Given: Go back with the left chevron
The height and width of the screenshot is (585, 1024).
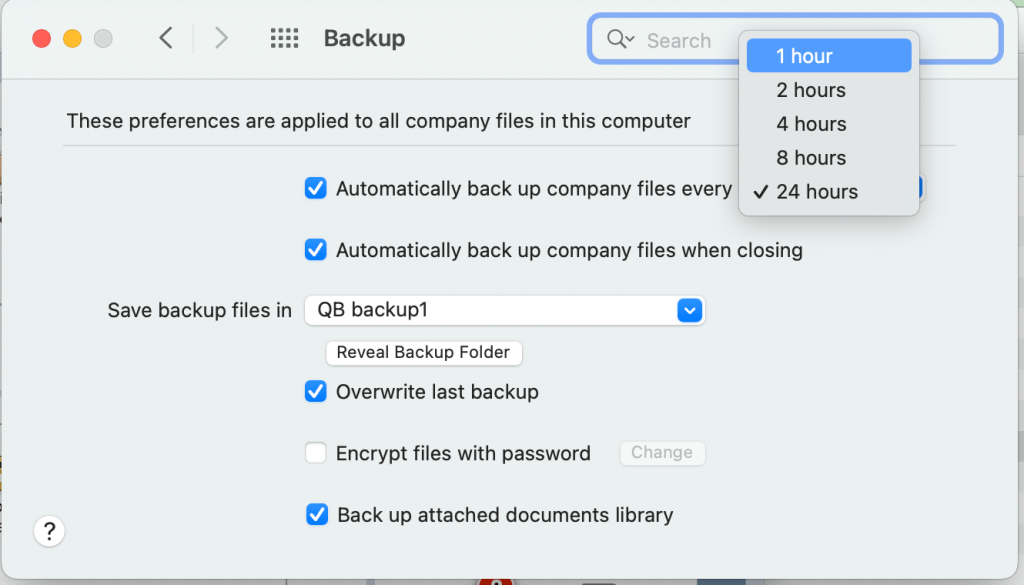Looking at the screenshot, I should [x=166, y=38].
